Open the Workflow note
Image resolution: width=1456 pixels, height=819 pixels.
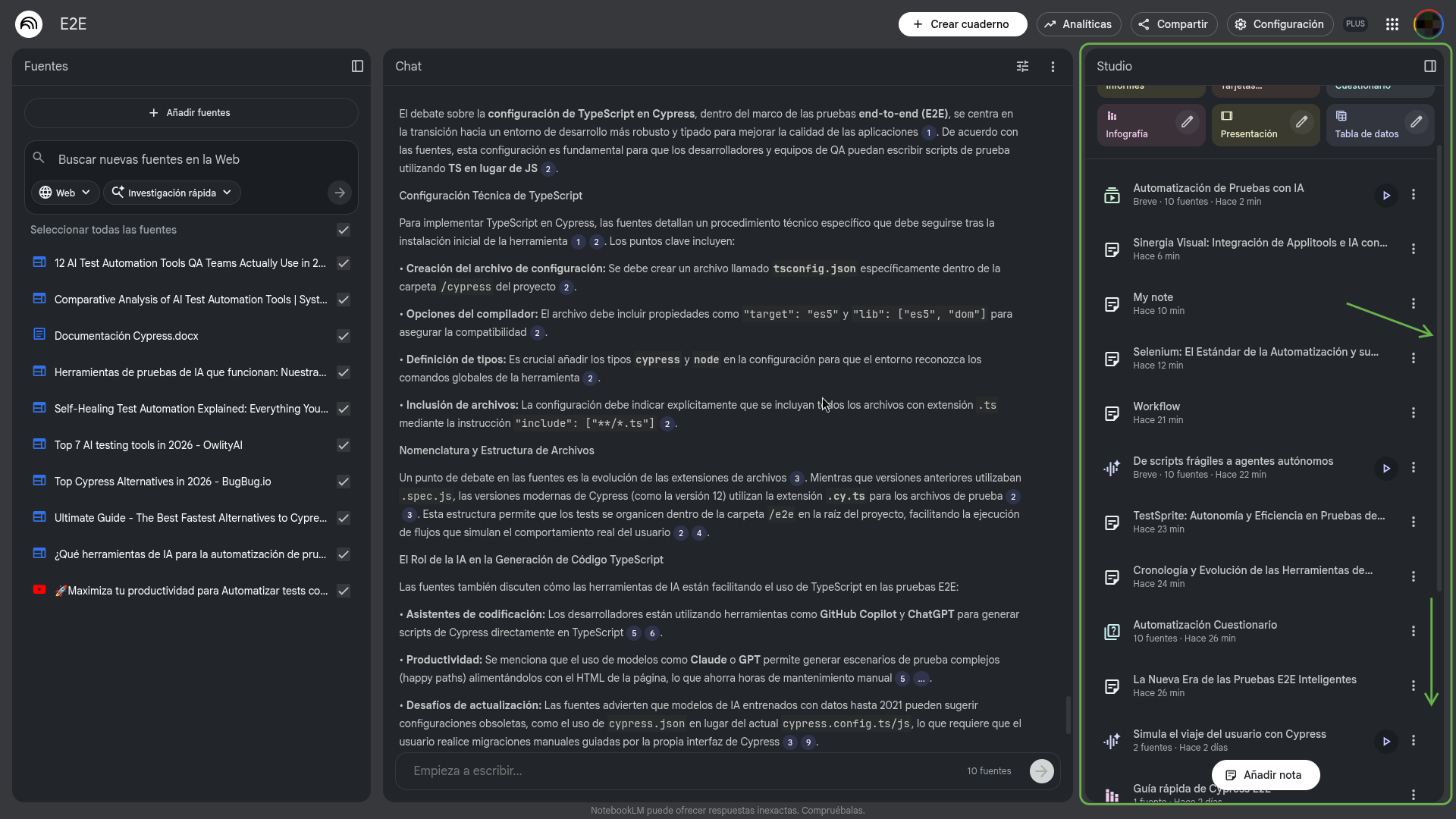[x=1251, y=413]
